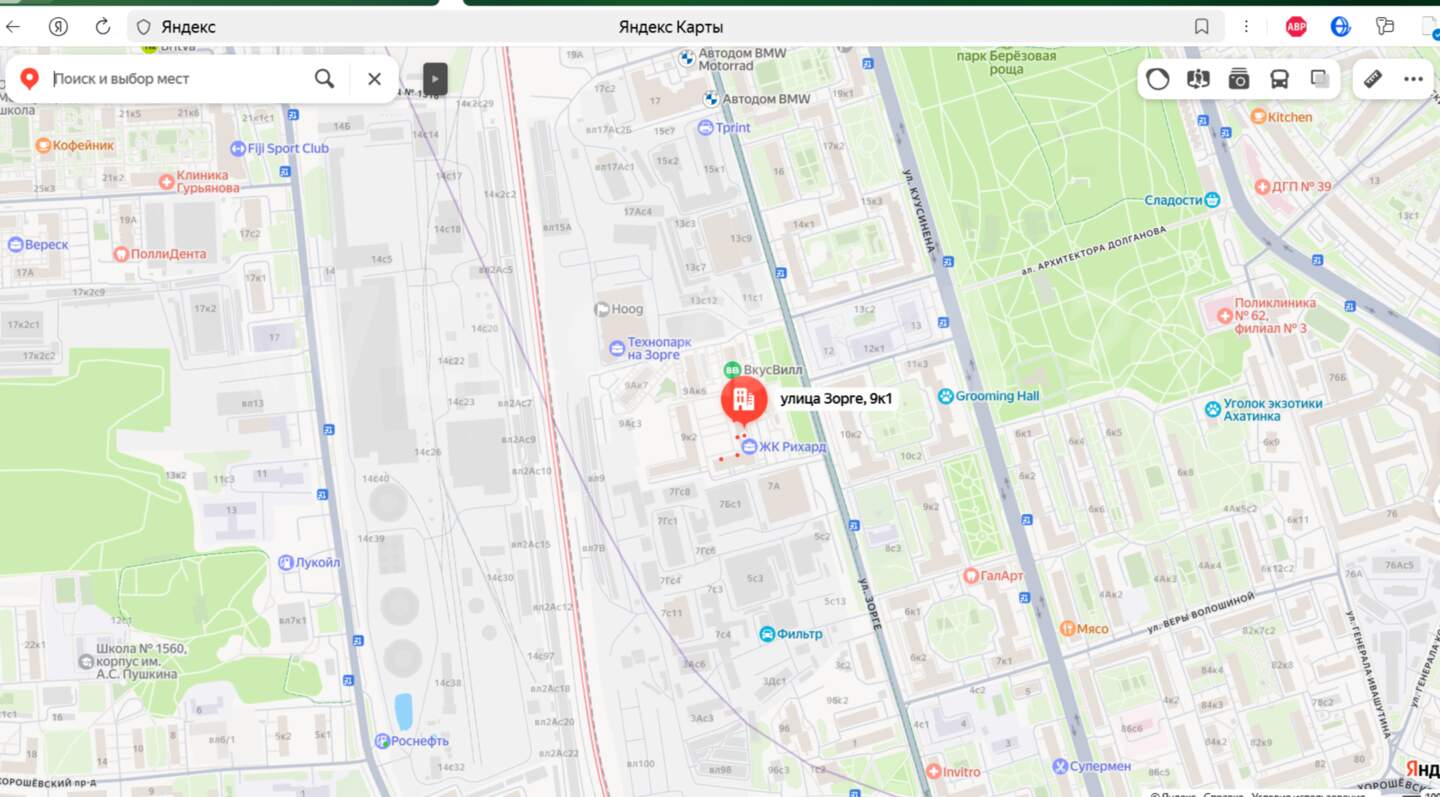Open ВкусВилл store marker
This screenshot has width=1440, height=797.
point(732,369)
